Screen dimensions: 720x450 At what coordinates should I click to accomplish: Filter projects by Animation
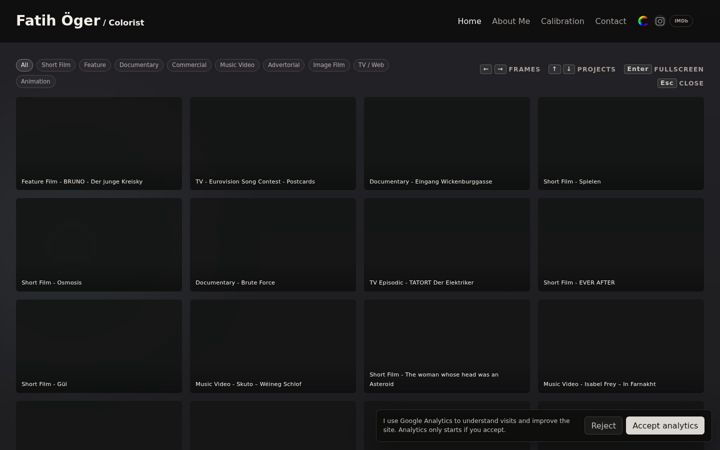pyautogui.click(x=35, y=82)
